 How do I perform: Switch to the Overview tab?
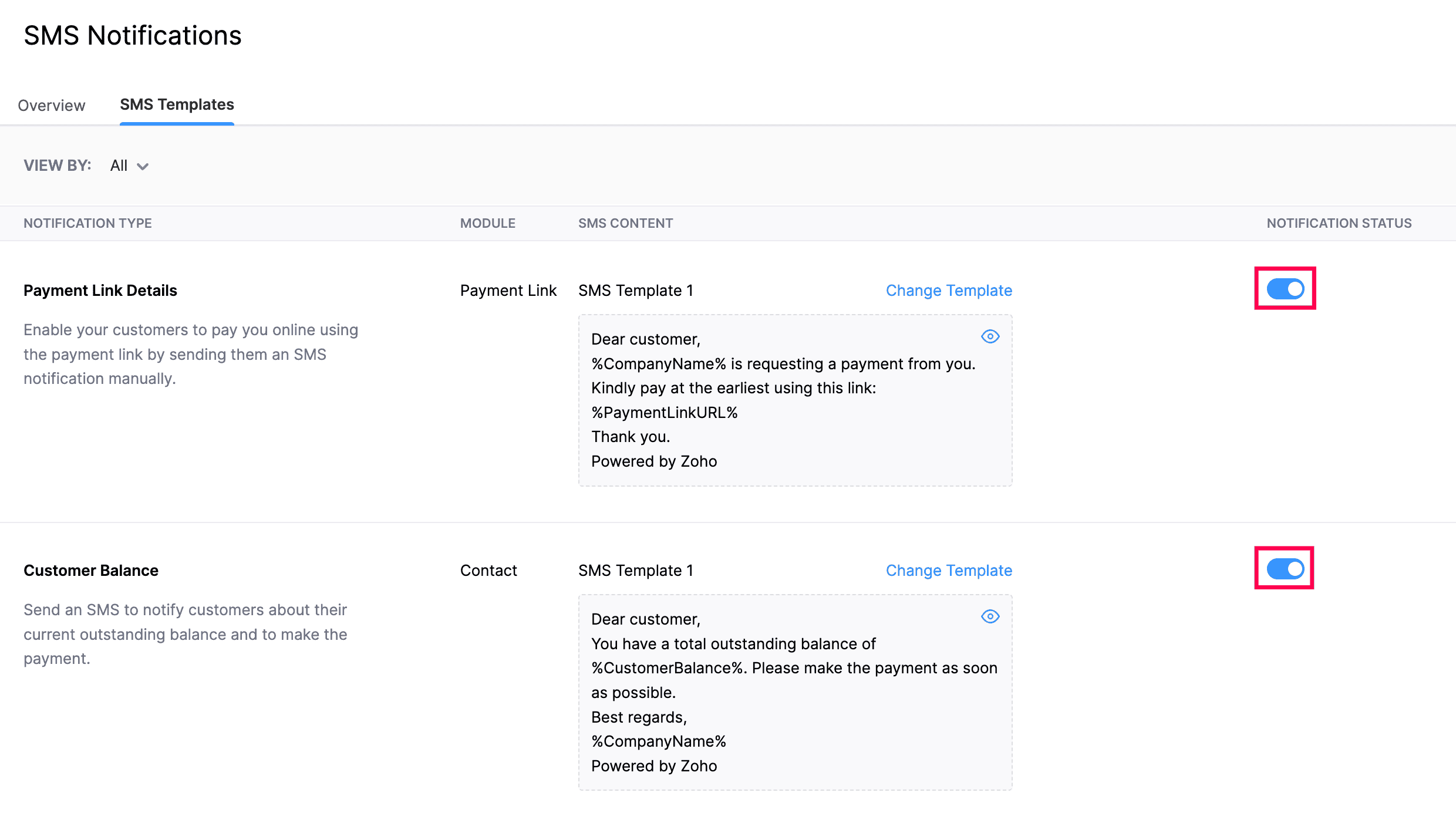(x=52, y=105)
